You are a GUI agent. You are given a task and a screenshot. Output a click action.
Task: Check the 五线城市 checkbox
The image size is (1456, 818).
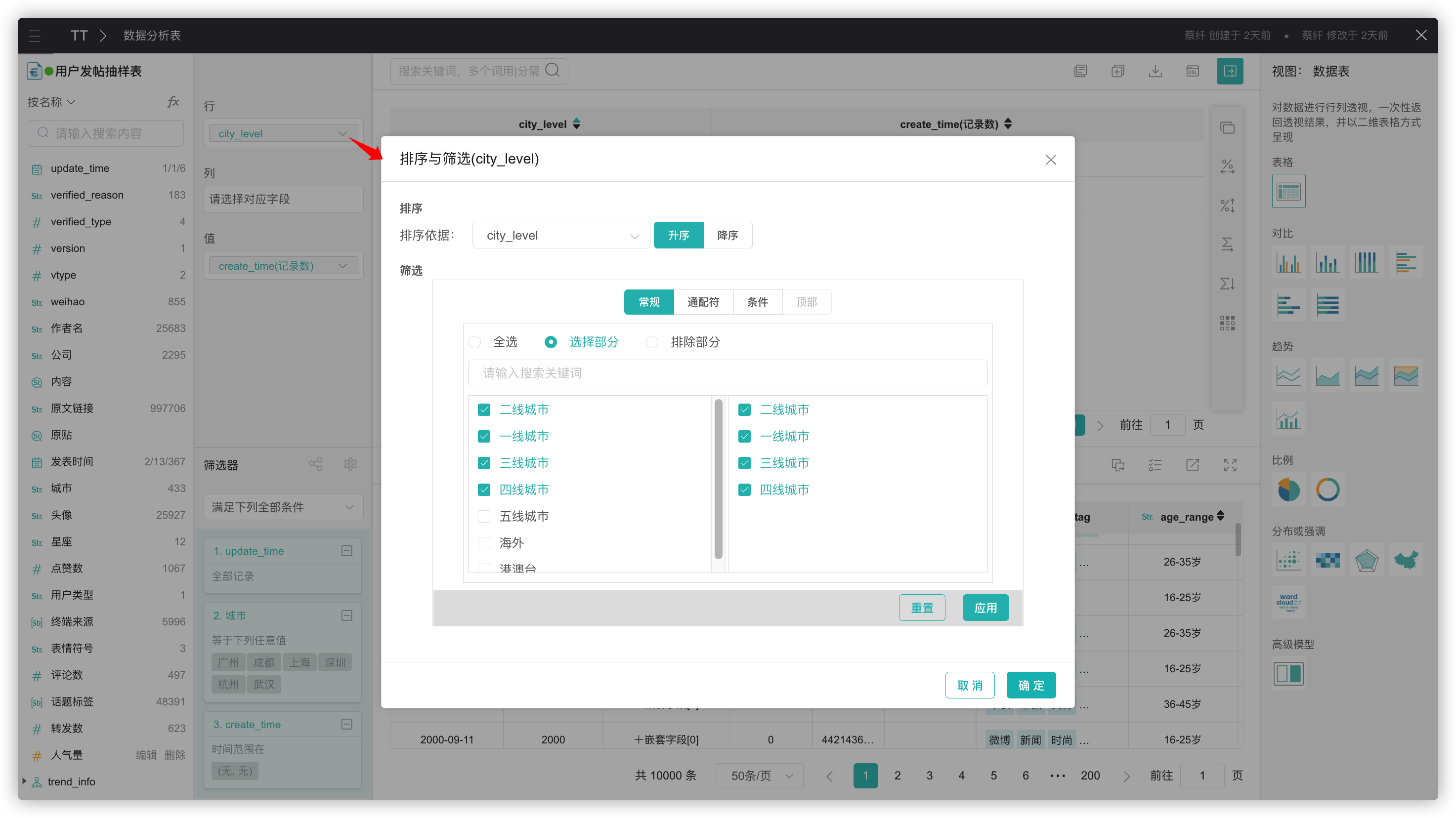pos(484,516)
